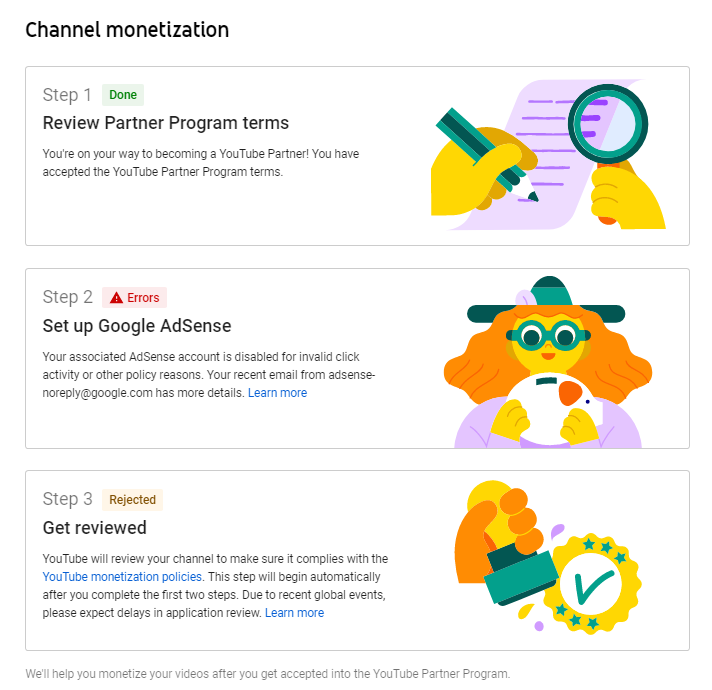Click the Done status badge
Image resolution: width=712 pixels, height=690 pixels.
[123, 95]
